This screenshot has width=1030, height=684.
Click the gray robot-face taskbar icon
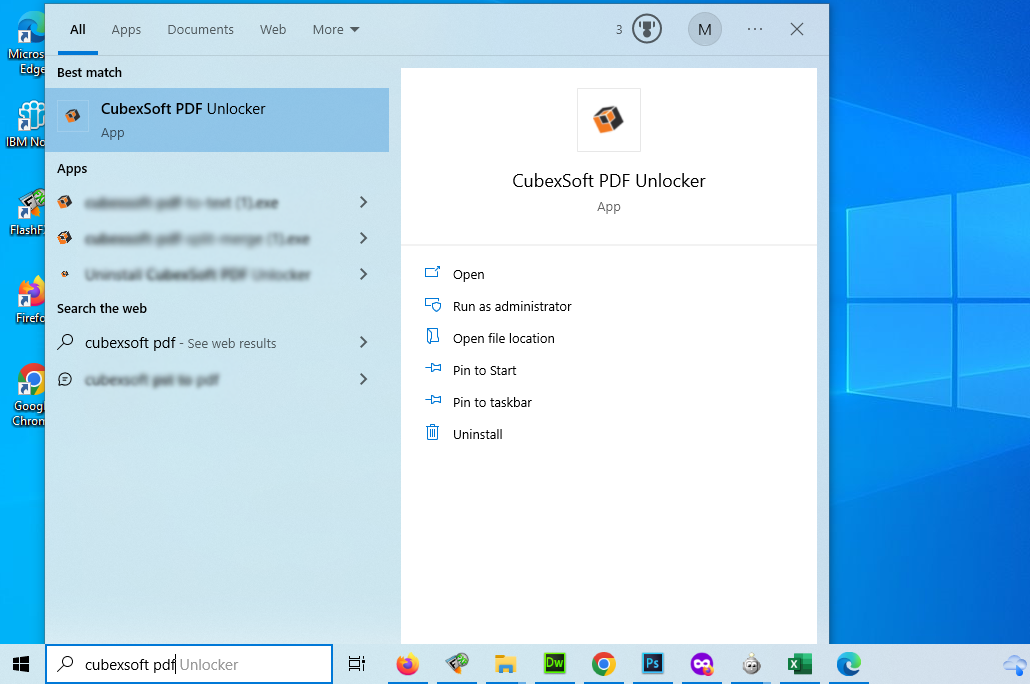[751, 664]
